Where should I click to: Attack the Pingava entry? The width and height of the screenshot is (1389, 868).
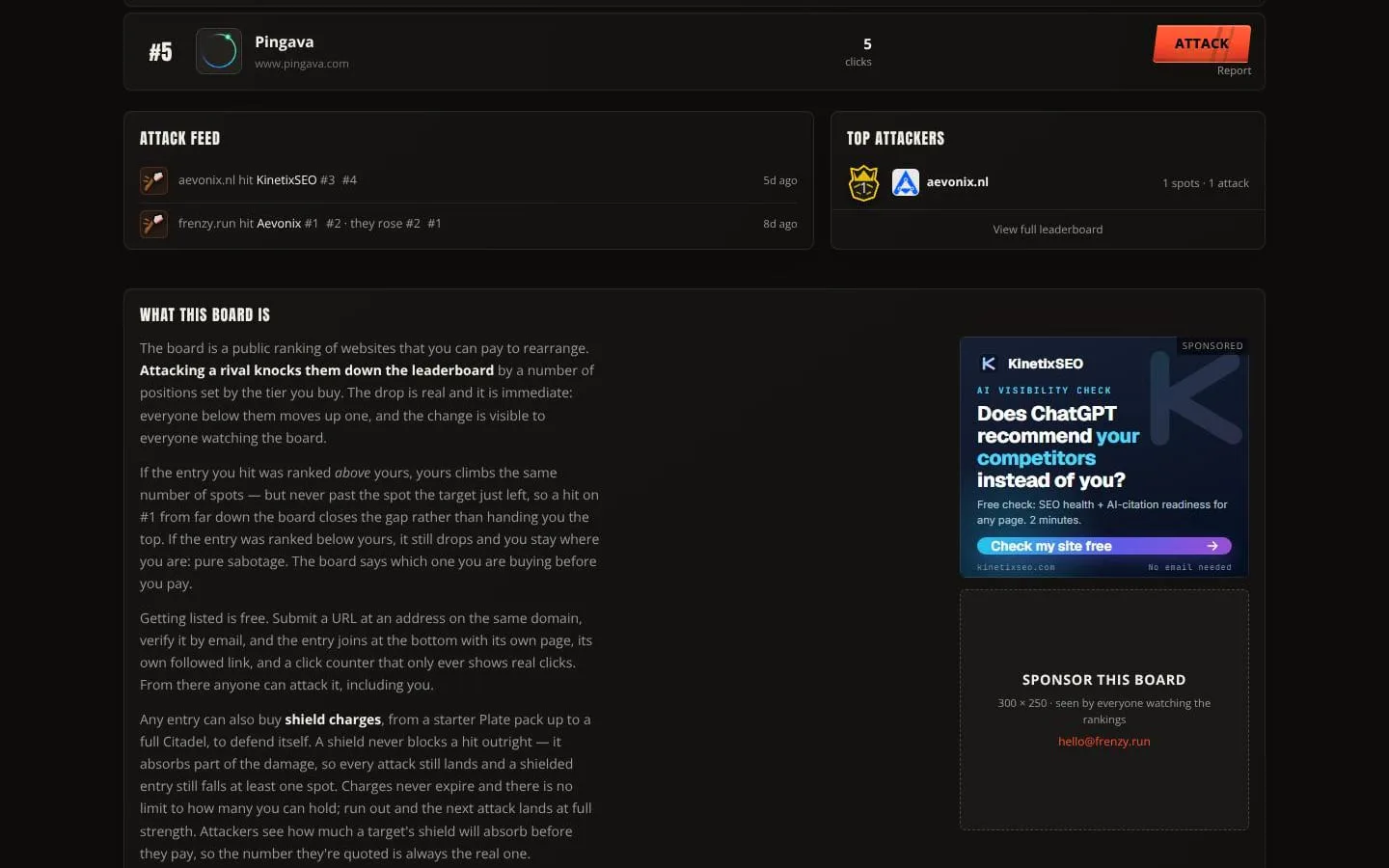(1202, 43)
